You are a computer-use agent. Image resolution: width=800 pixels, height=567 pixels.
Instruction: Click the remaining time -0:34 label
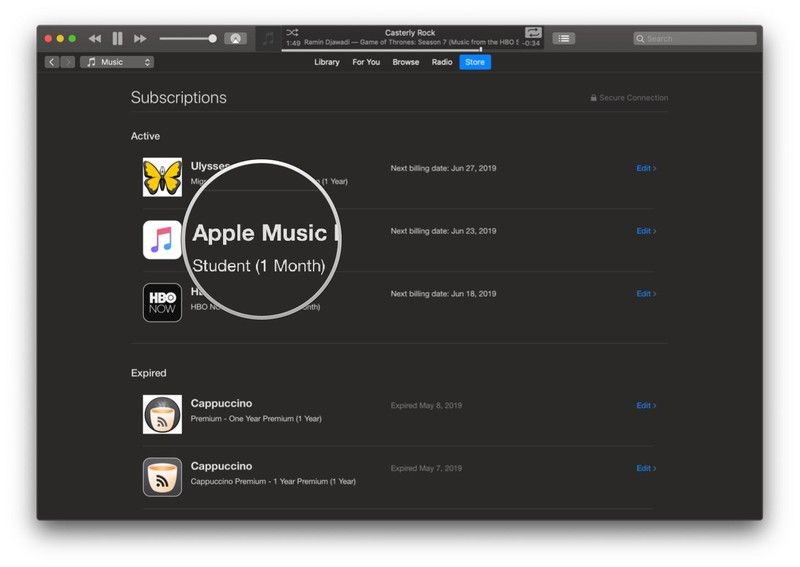[532, 43]
